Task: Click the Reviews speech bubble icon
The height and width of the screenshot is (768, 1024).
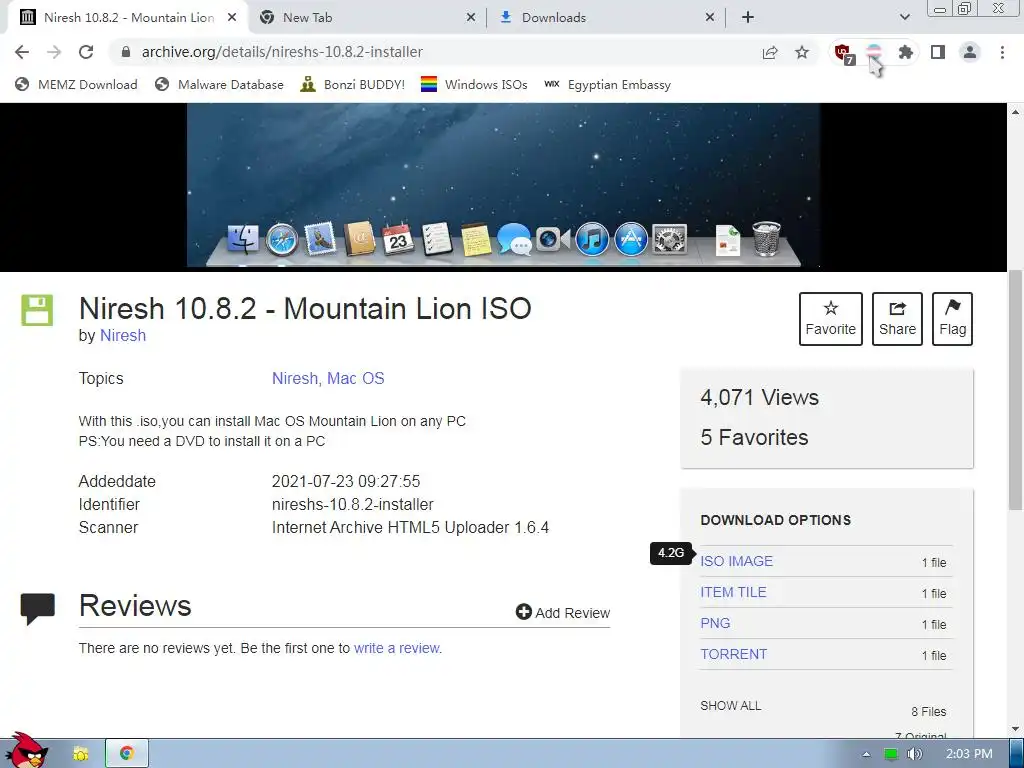Action: click(x=37, y=609)
